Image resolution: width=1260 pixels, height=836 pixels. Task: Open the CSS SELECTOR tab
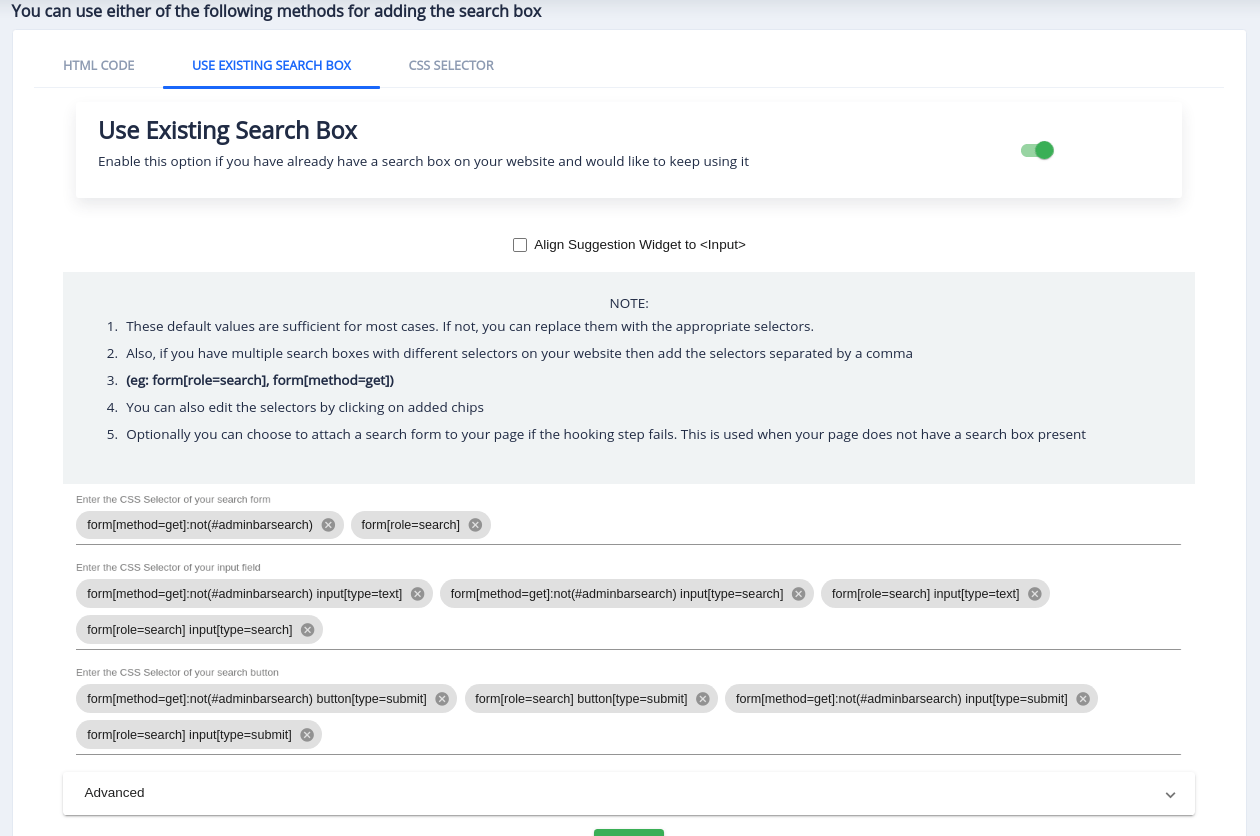point(450,65)
